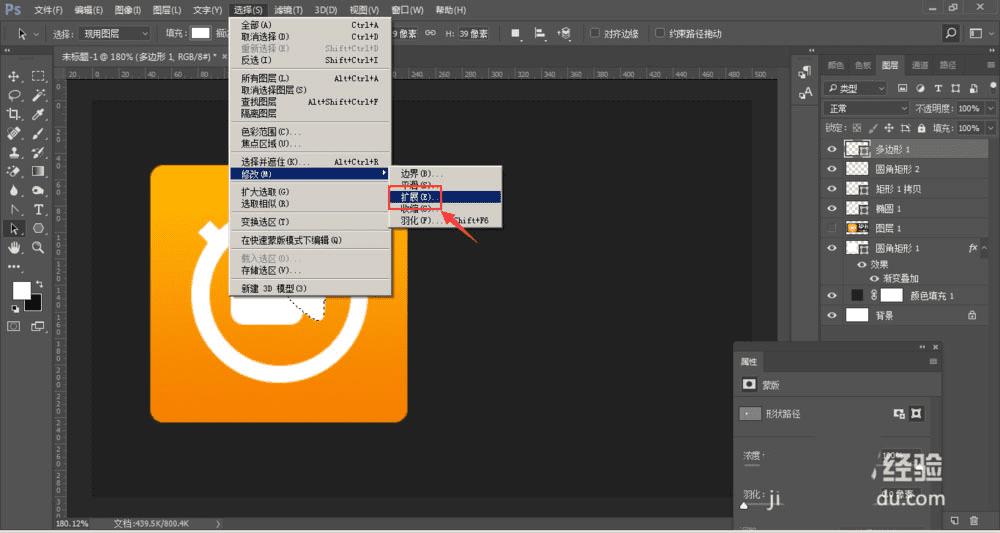Screen dimensions: 1000x533
Task: Activate the Zoom tool in toolbar
Action: [38, 247]
